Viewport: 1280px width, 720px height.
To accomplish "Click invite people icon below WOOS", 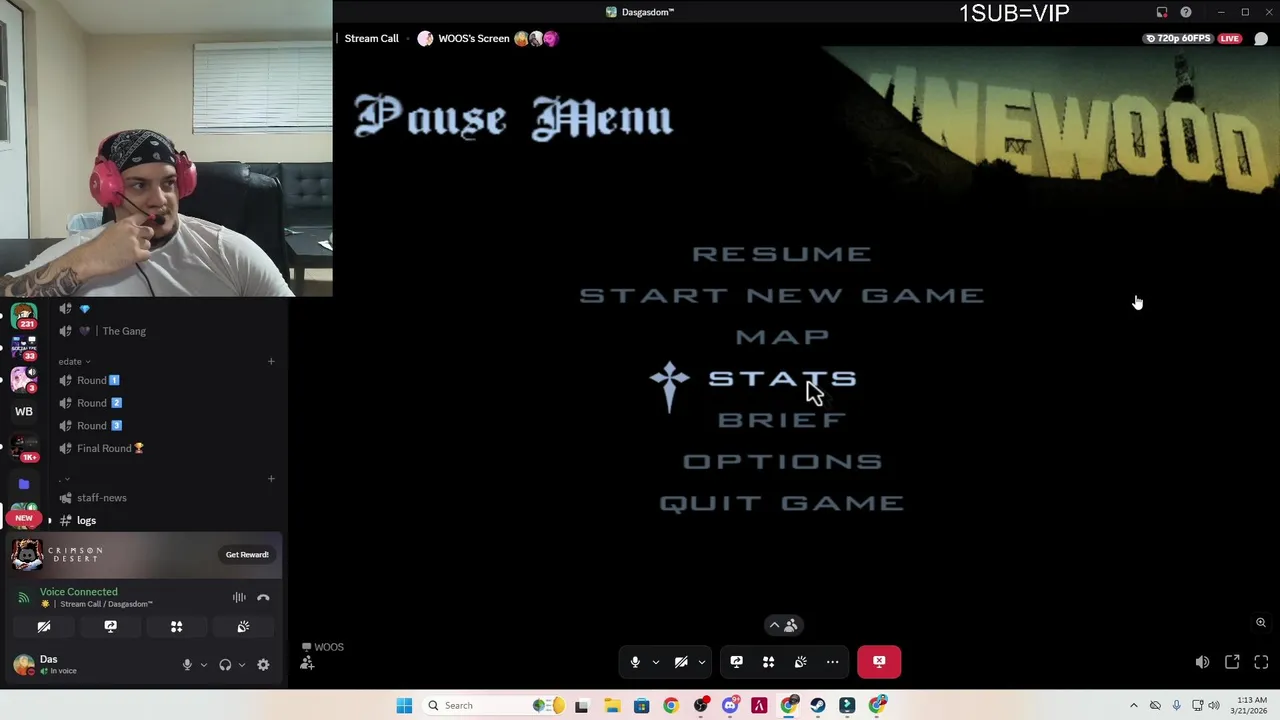I will click(307, 663).
